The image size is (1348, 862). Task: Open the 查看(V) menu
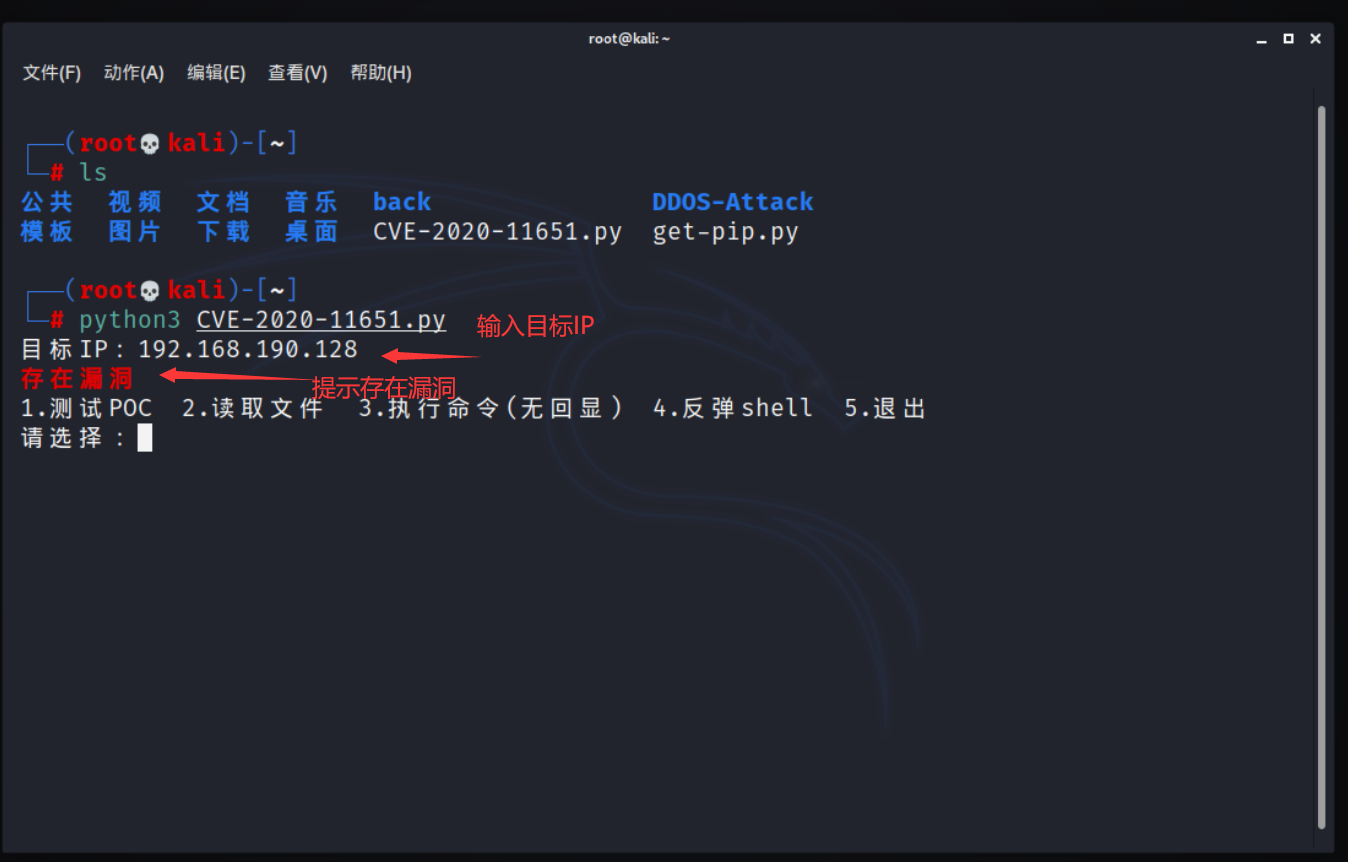(298, 73)
